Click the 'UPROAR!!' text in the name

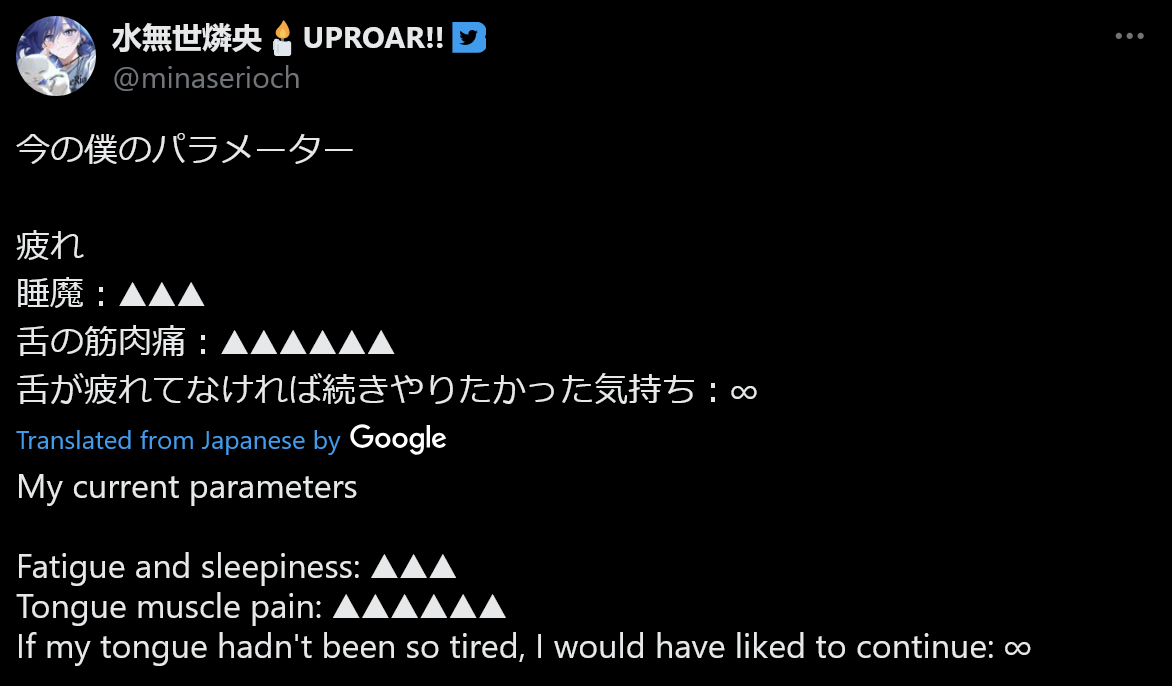click(x=373, y=38)
